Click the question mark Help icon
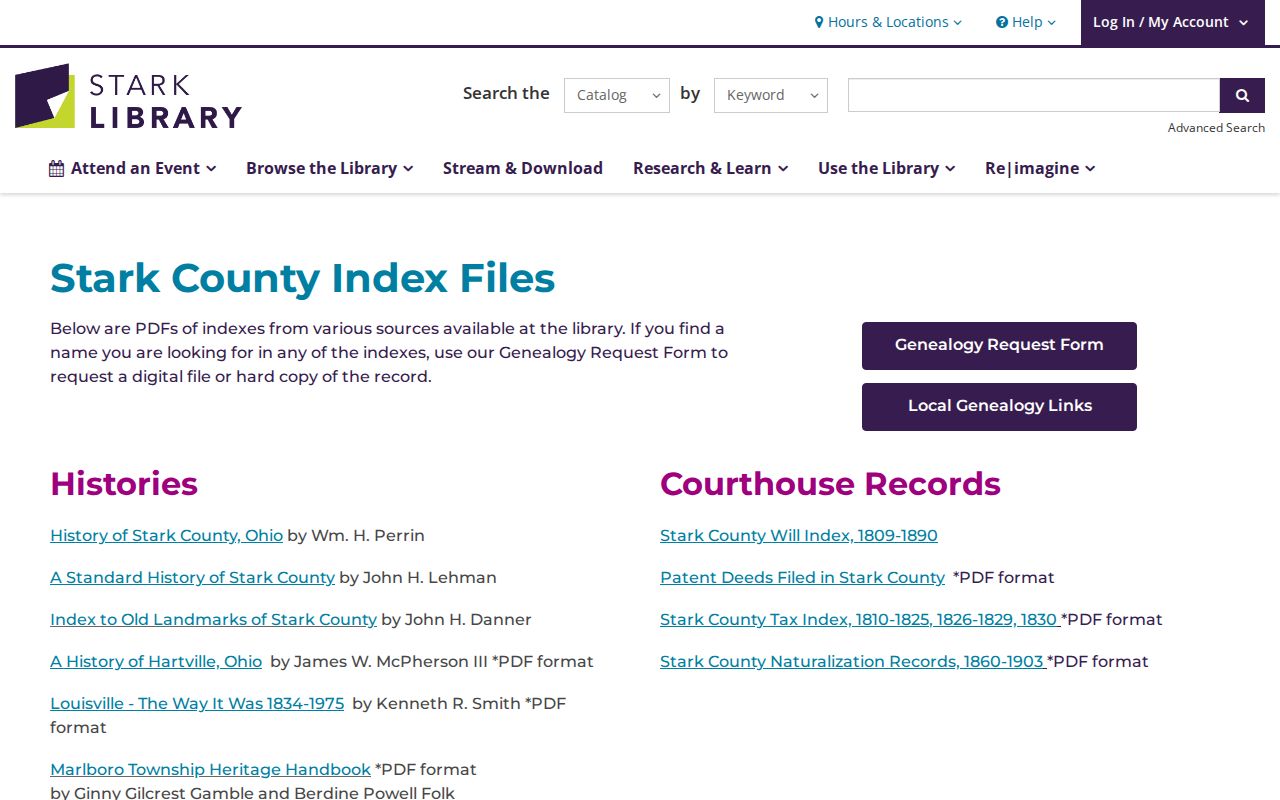The height and width of the screenshot is (800, 1280). tap(1002, 22)
